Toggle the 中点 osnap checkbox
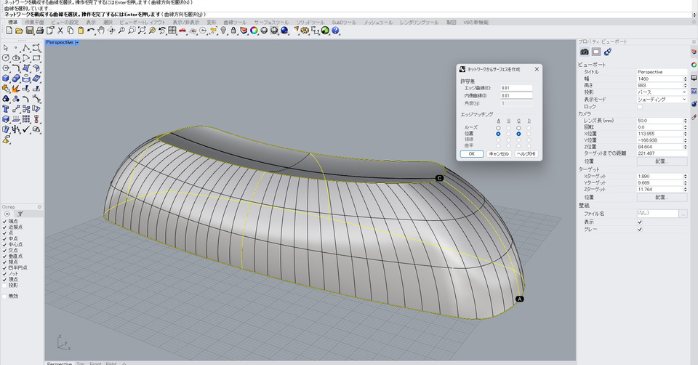The height and width of the screenshot is (365, 698). click(x=5, y=239)
